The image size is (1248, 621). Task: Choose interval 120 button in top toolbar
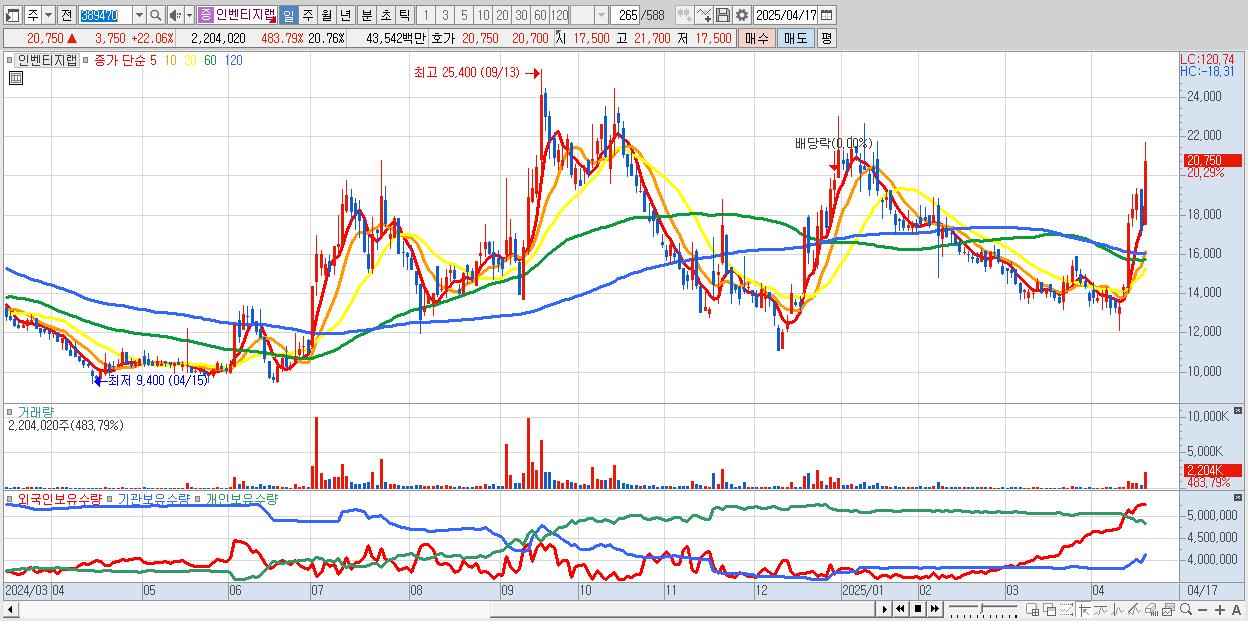[559, 15]
